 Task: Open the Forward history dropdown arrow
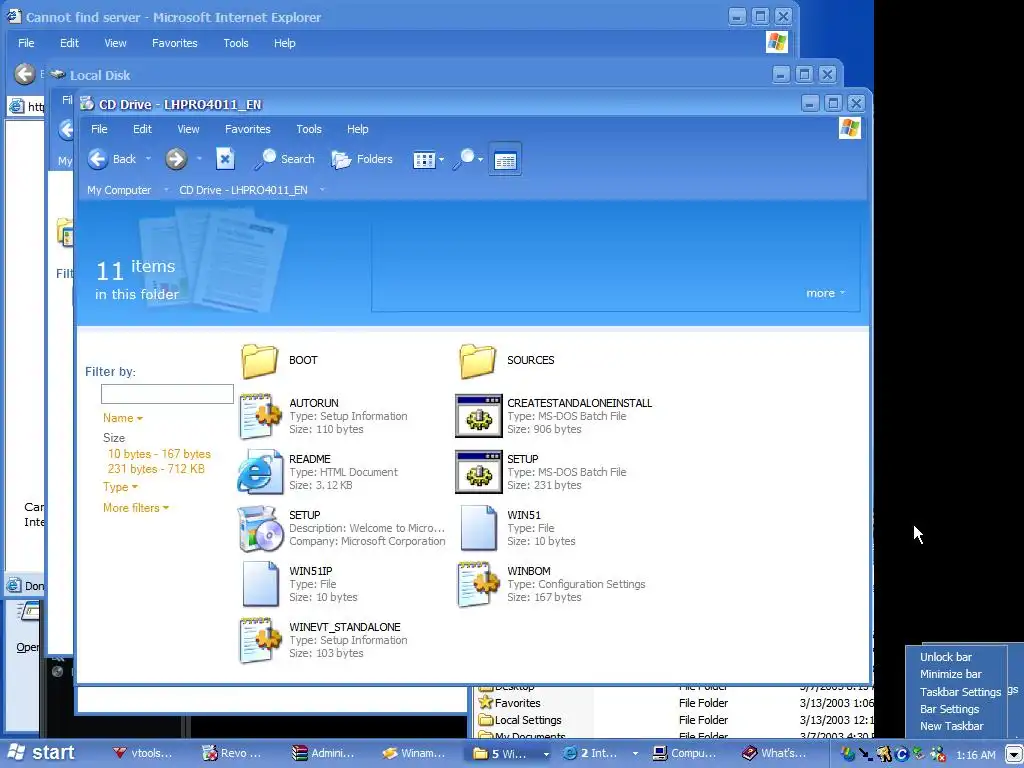[199, 159]
